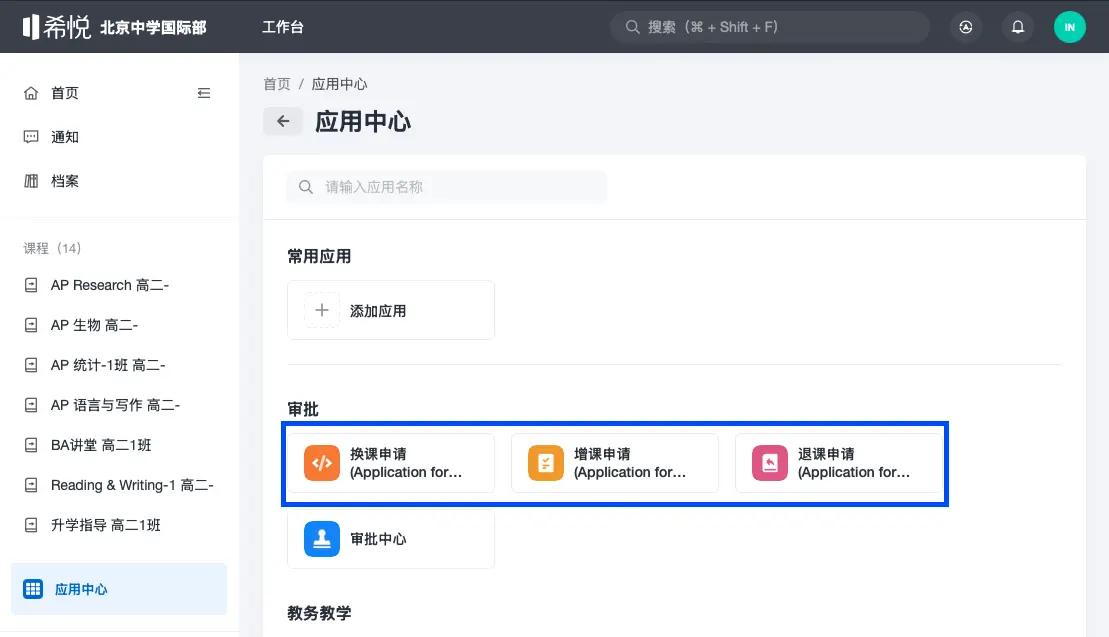Image resolution: width=1109 pixels, height=637 pixels.
Task: Open 通知 from the sidebar
Action: (x=63, y=136)
